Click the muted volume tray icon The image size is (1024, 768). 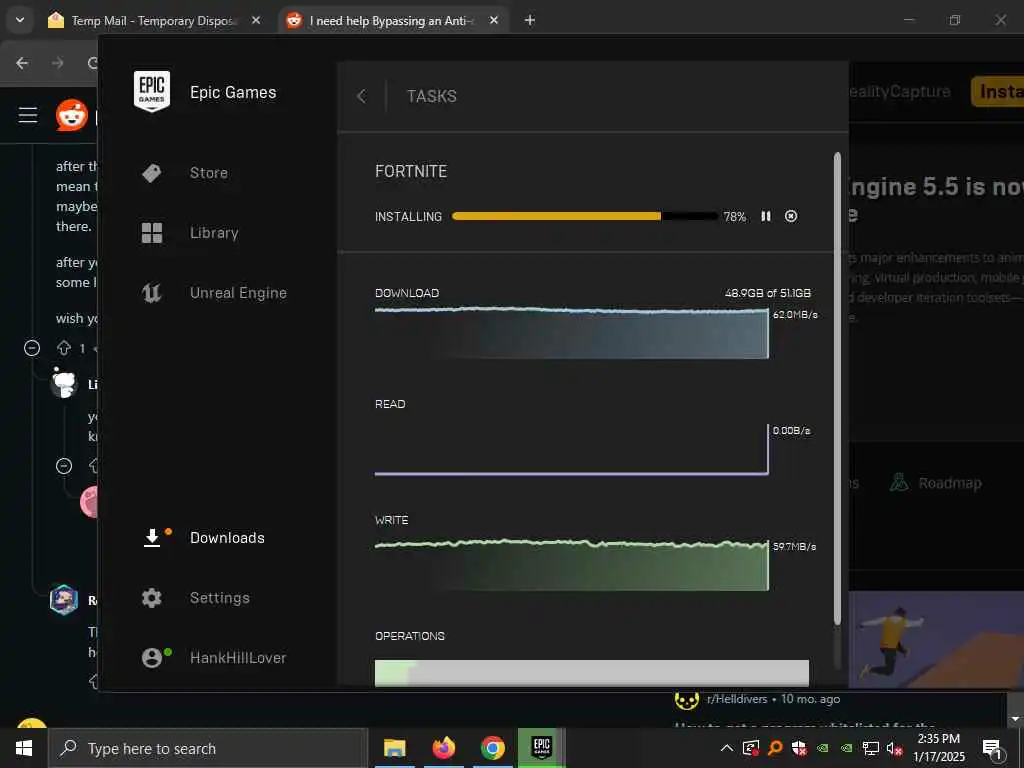pyautogui.click(x=894, y=748)
